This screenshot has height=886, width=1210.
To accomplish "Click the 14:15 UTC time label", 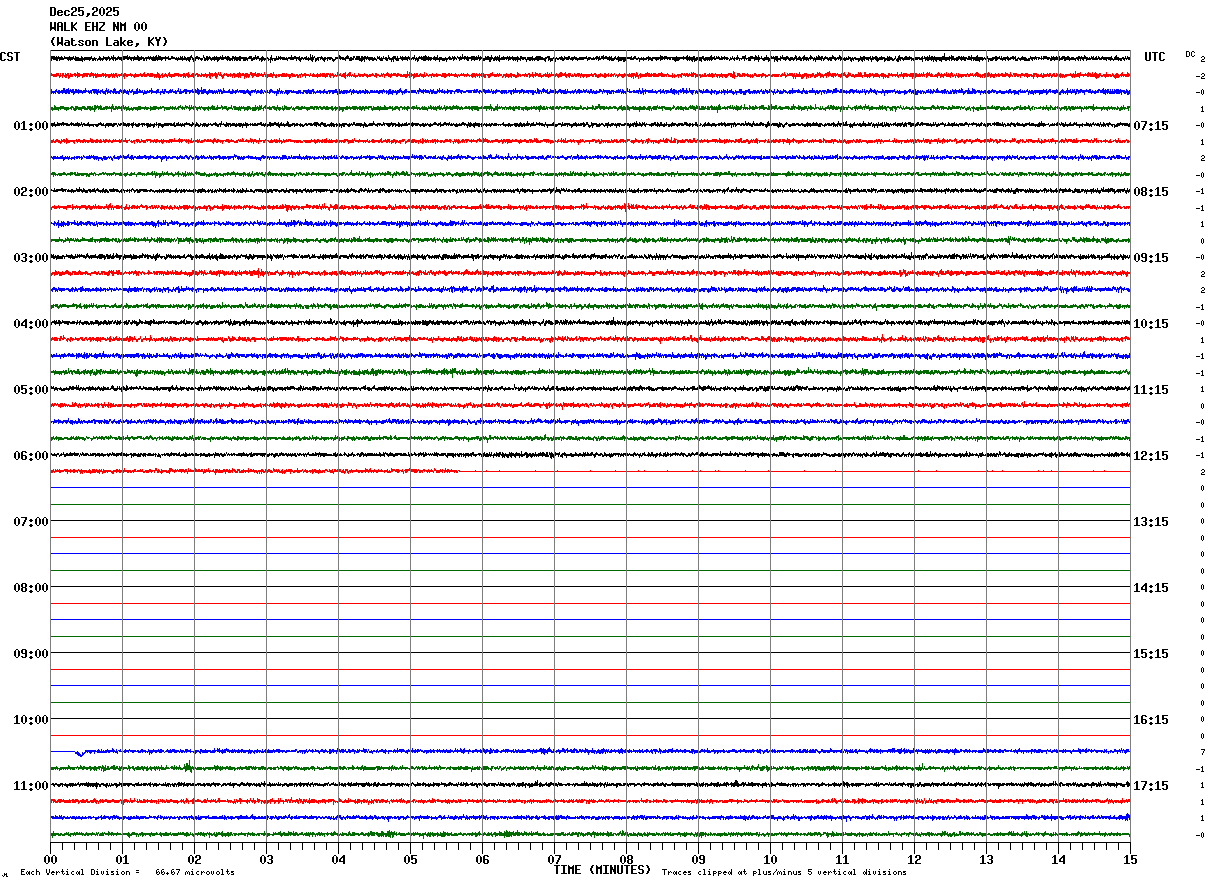I will click(1151, 588).
